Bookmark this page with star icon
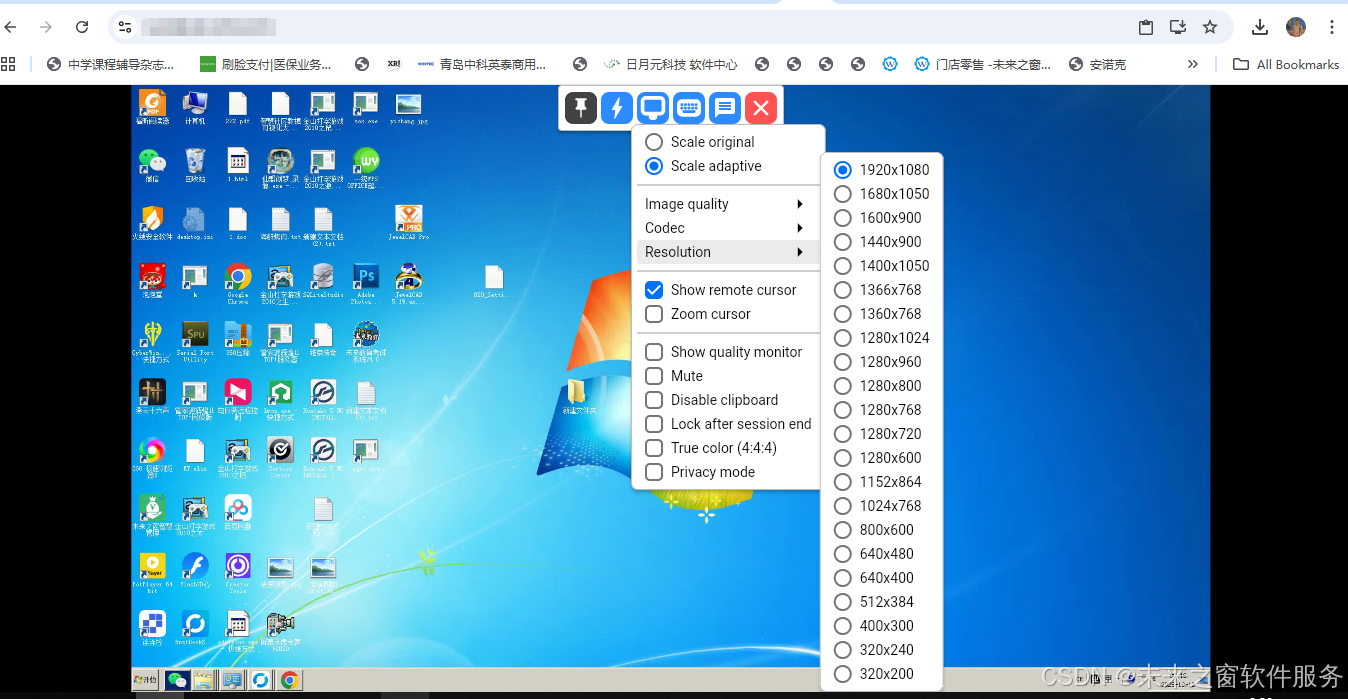Viewport: 1348px width, 699px height. coord(1210,27)
